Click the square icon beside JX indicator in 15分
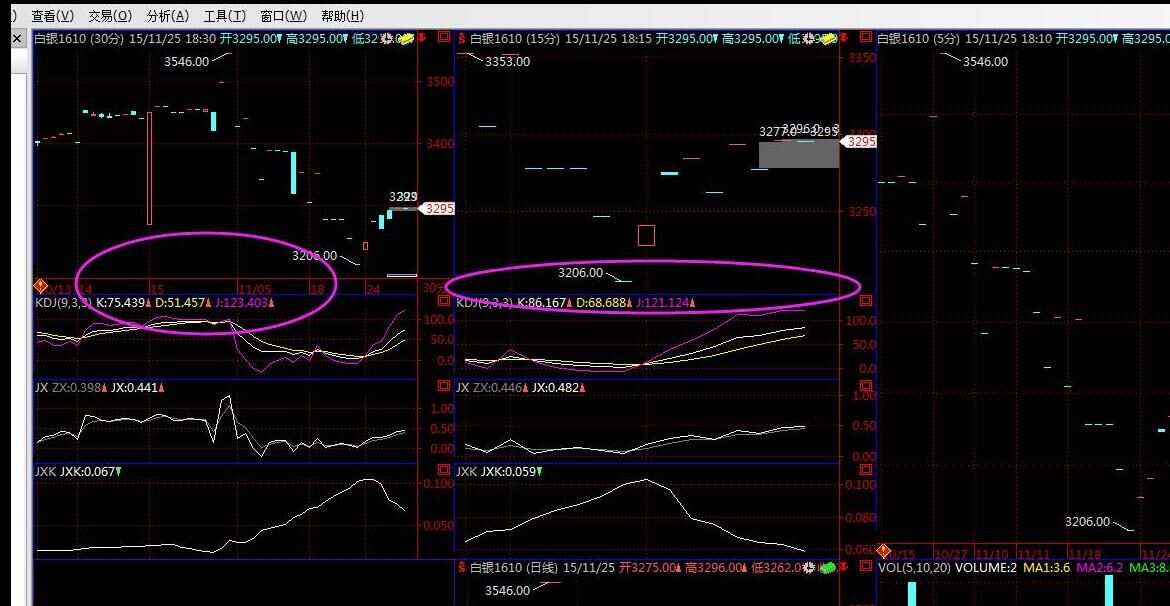The height and width of the screenshot is (606, 1170). point(444,385)
